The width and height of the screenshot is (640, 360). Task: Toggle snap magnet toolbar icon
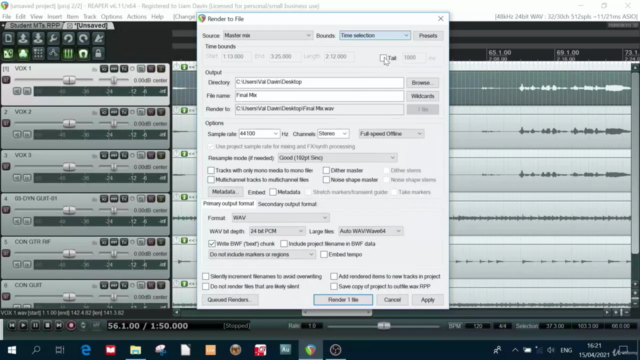[83, 53]
